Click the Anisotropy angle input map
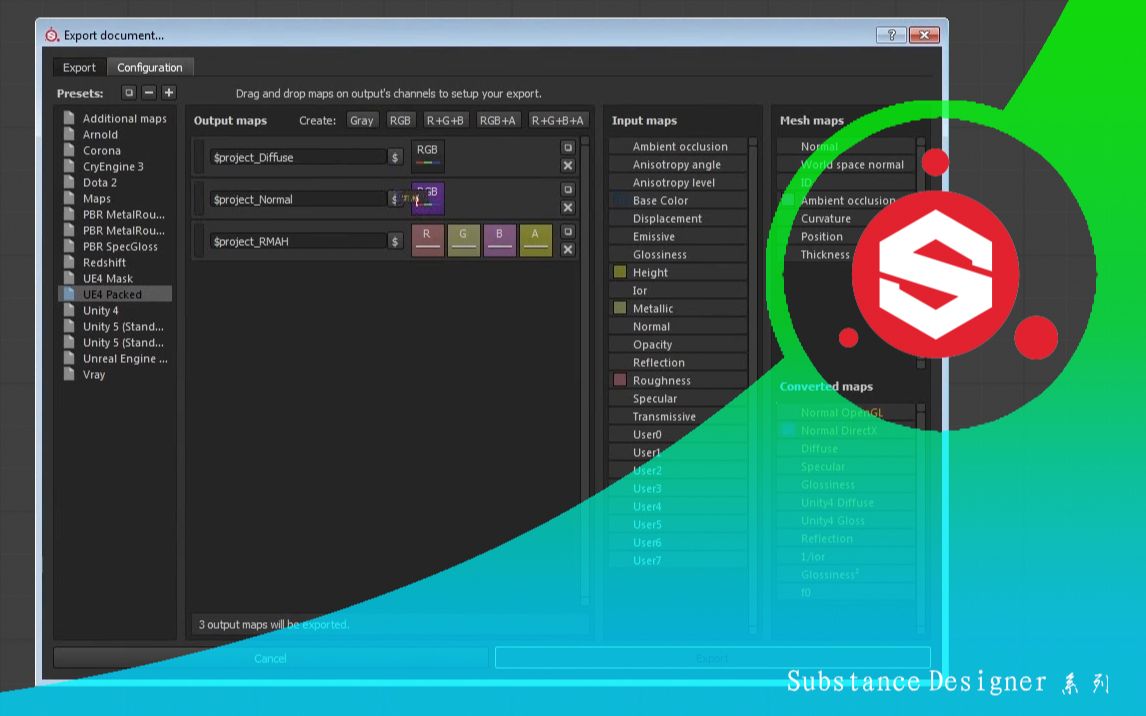Viewport: 1146px width, 716px height. coord(678,164)
